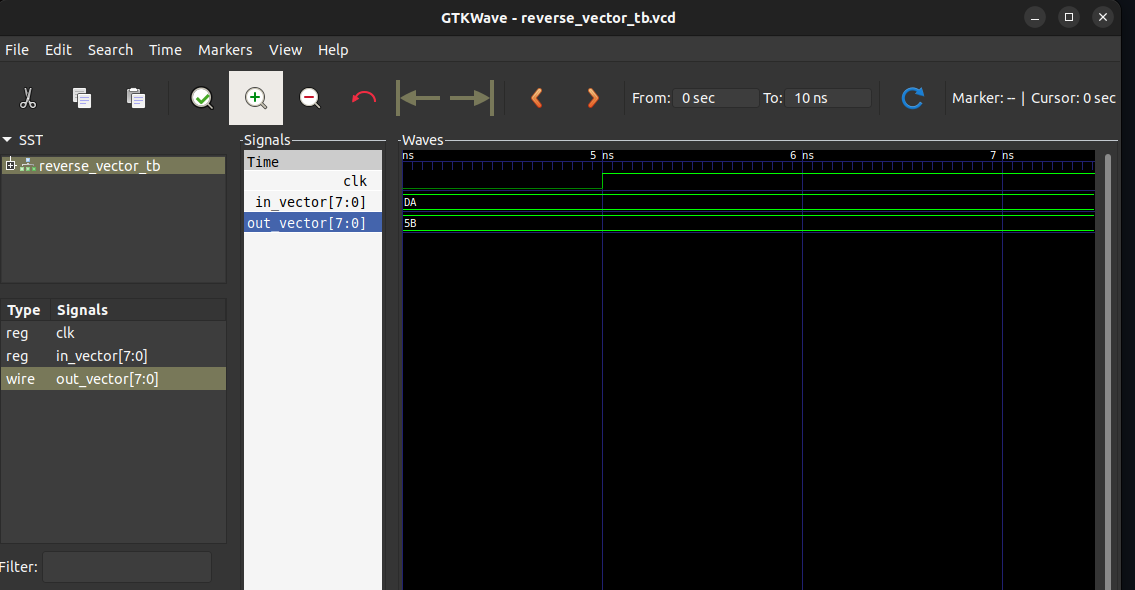Screen dimensions: 1135x590
Task: Open the Search menu
Action: coord(110,49)
